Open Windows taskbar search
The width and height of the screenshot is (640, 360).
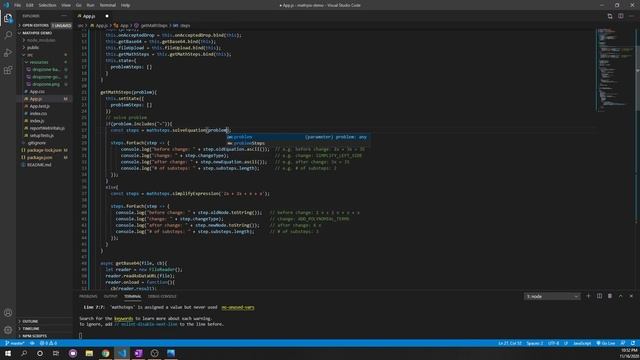point(24,353)
